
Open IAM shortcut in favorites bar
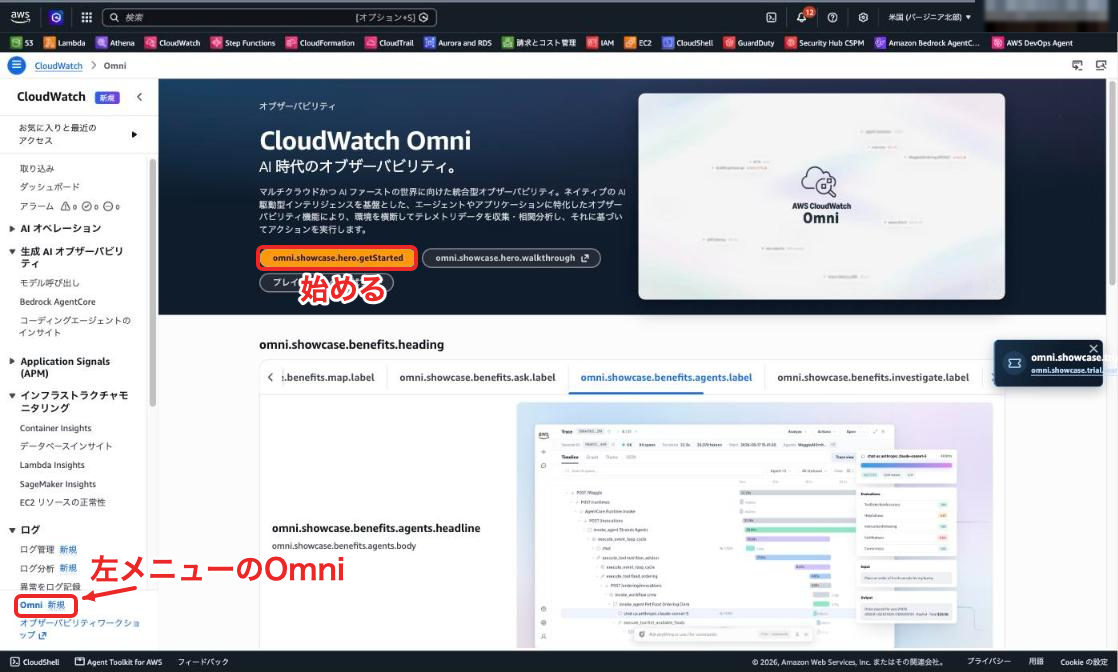pos(600,43)
